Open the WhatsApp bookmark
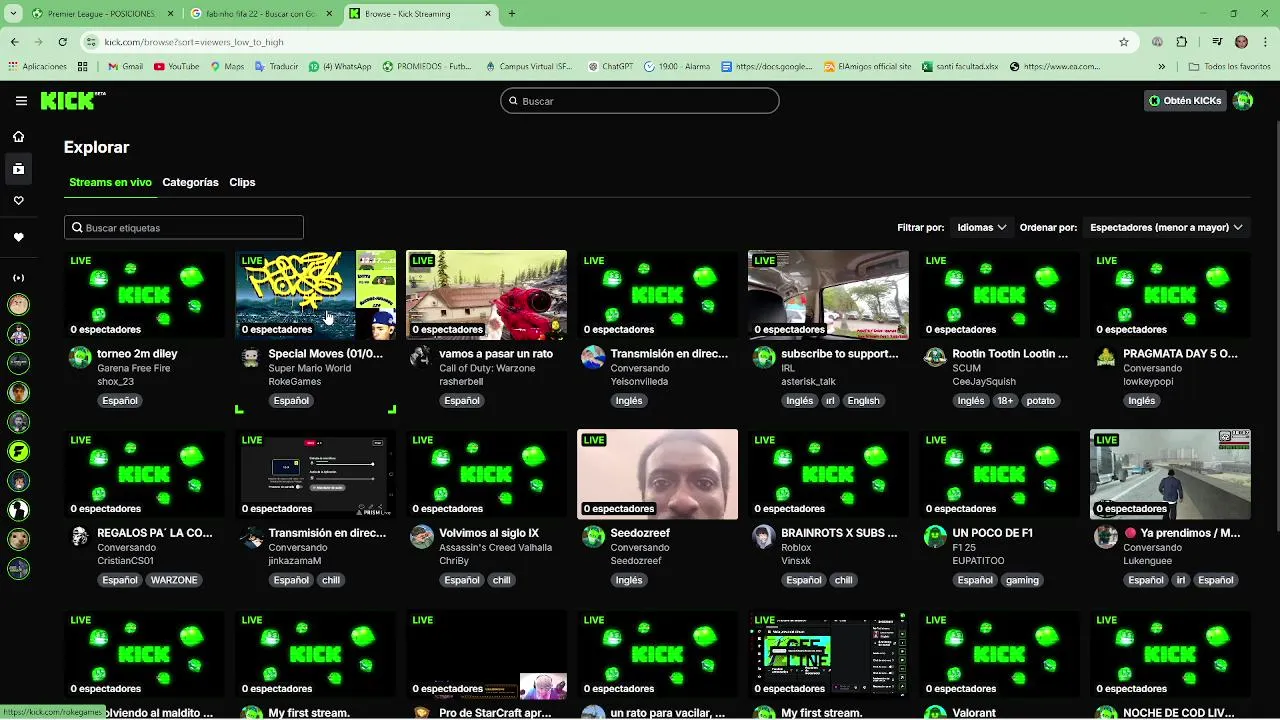Viewport: 1280px width, 720px height. pyautogui.click(x=340, y=67)
